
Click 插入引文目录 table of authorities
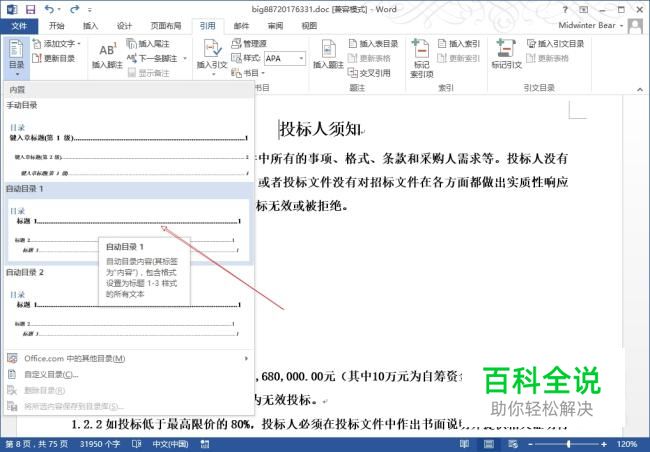coord(555,44)
